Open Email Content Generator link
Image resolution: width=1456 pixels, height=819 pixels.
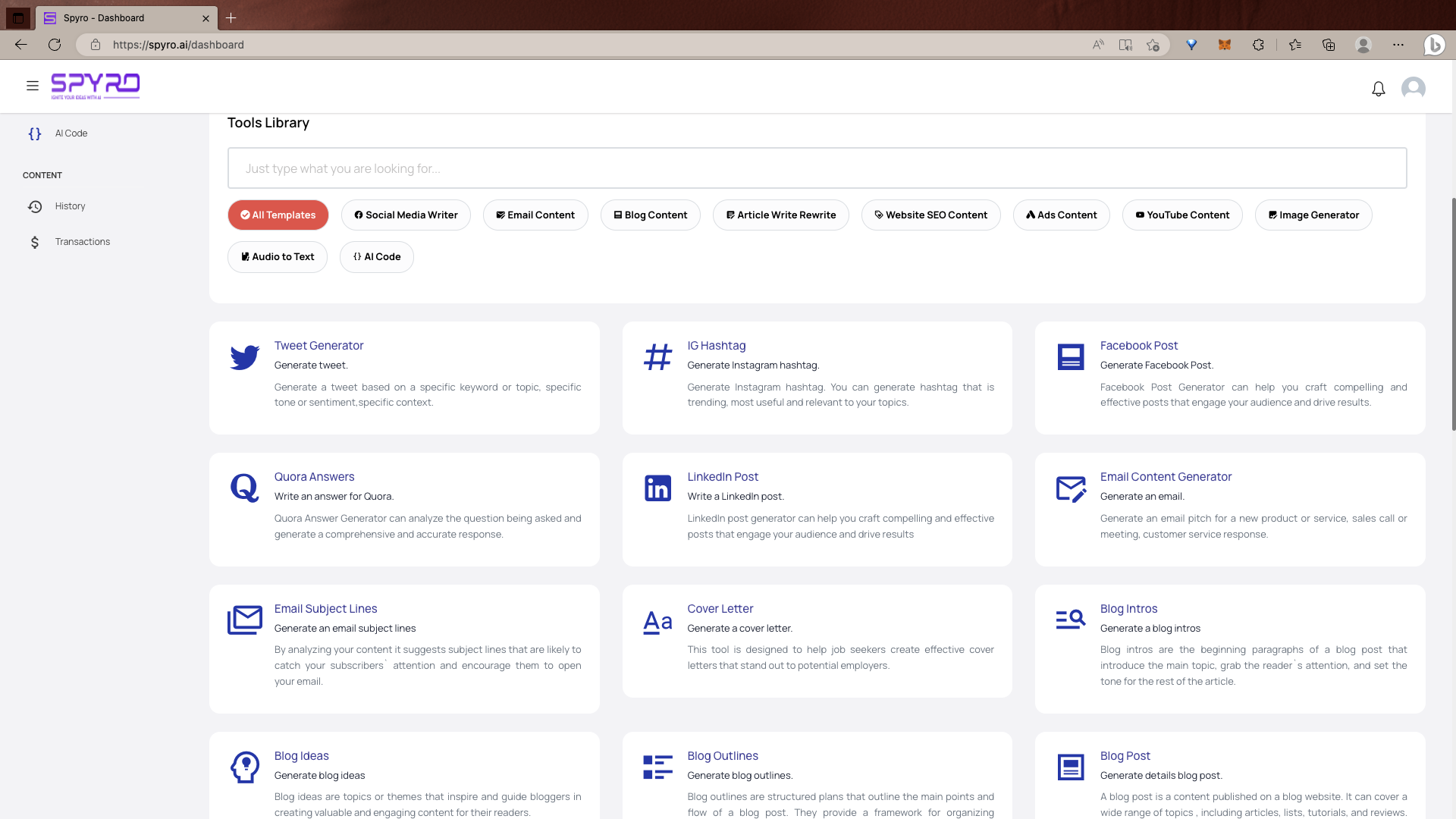(x=1166, y=477)
